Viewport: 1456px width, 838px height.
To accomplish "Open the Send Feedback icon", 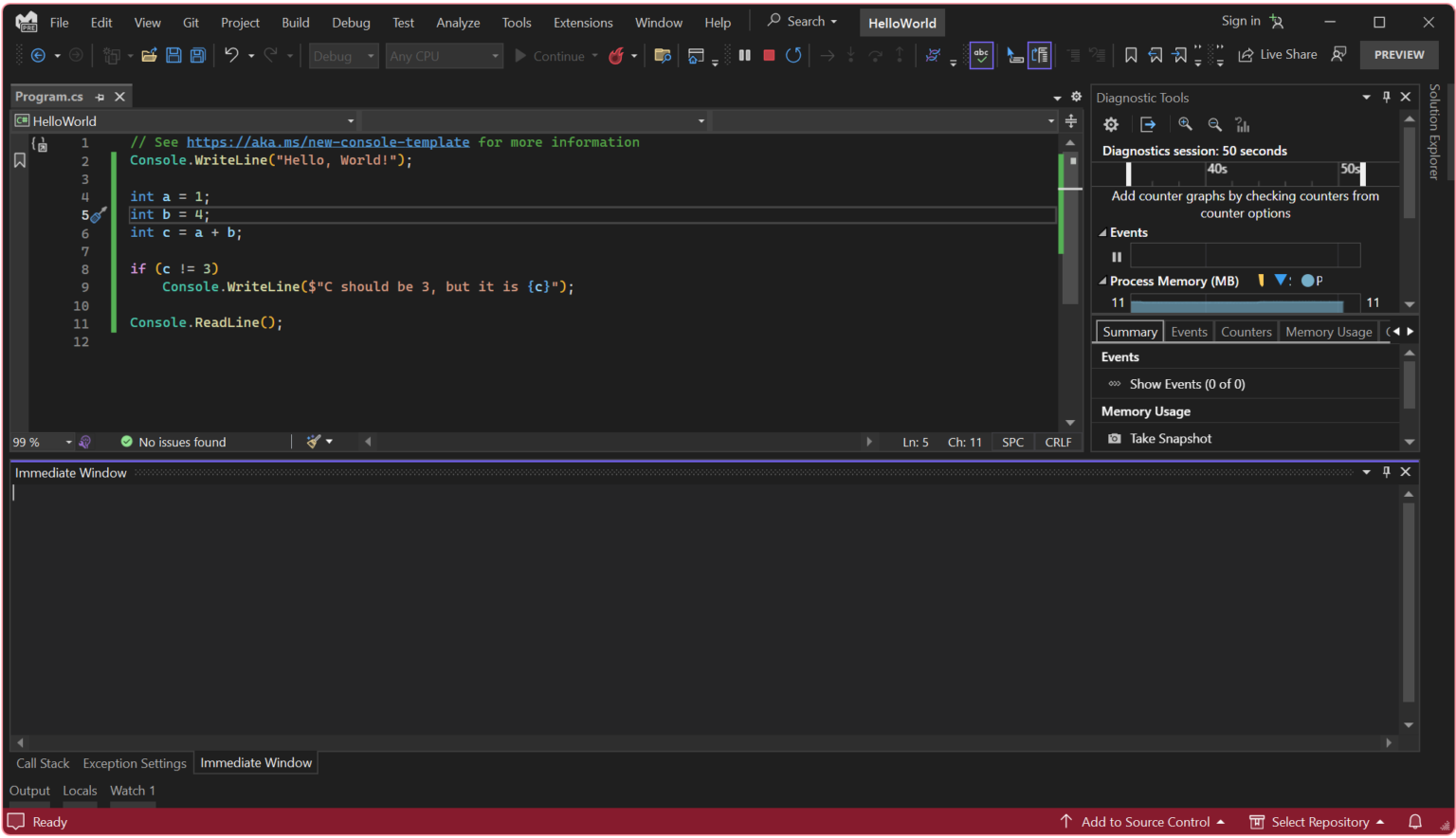I will (x=1338, y=55).
